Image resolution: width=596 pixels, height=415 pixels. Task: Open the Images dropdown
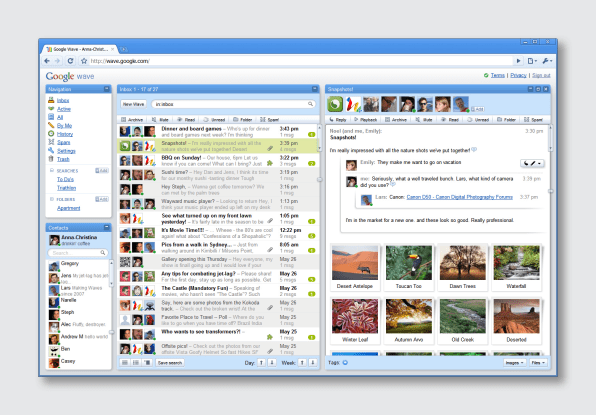[x=515, y=363]
